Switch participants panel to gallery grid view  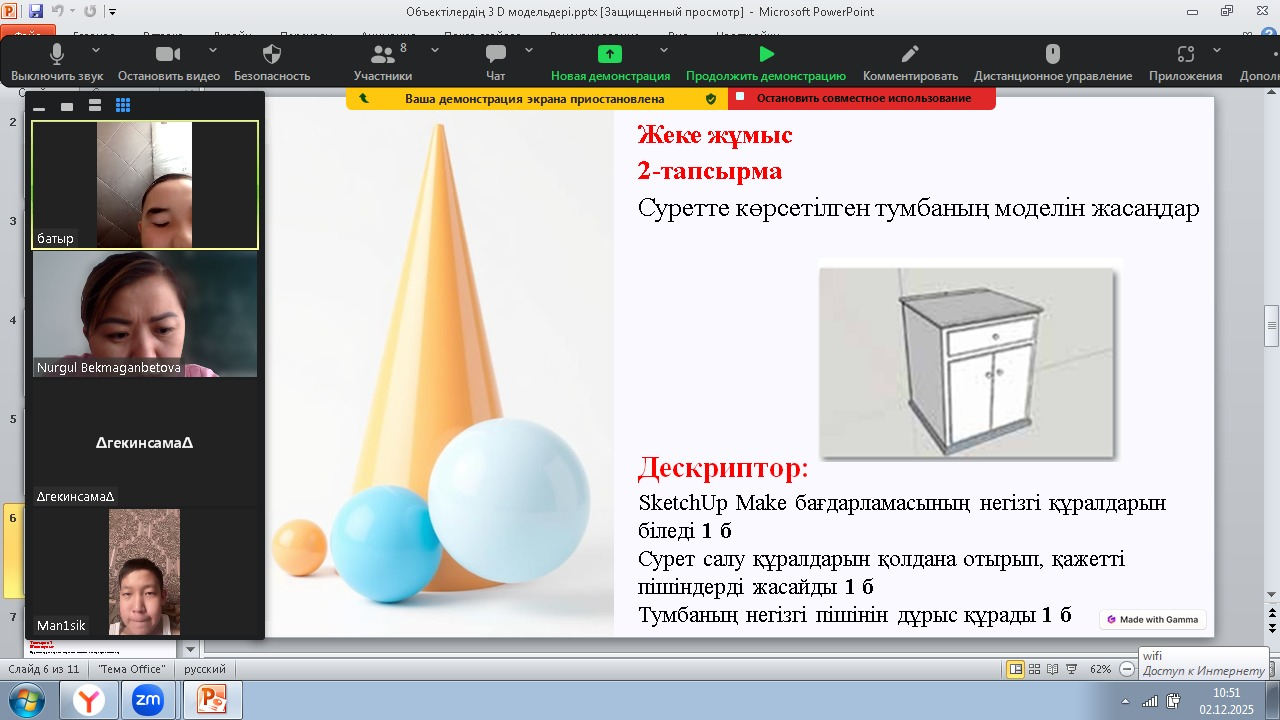coord(122,104)
